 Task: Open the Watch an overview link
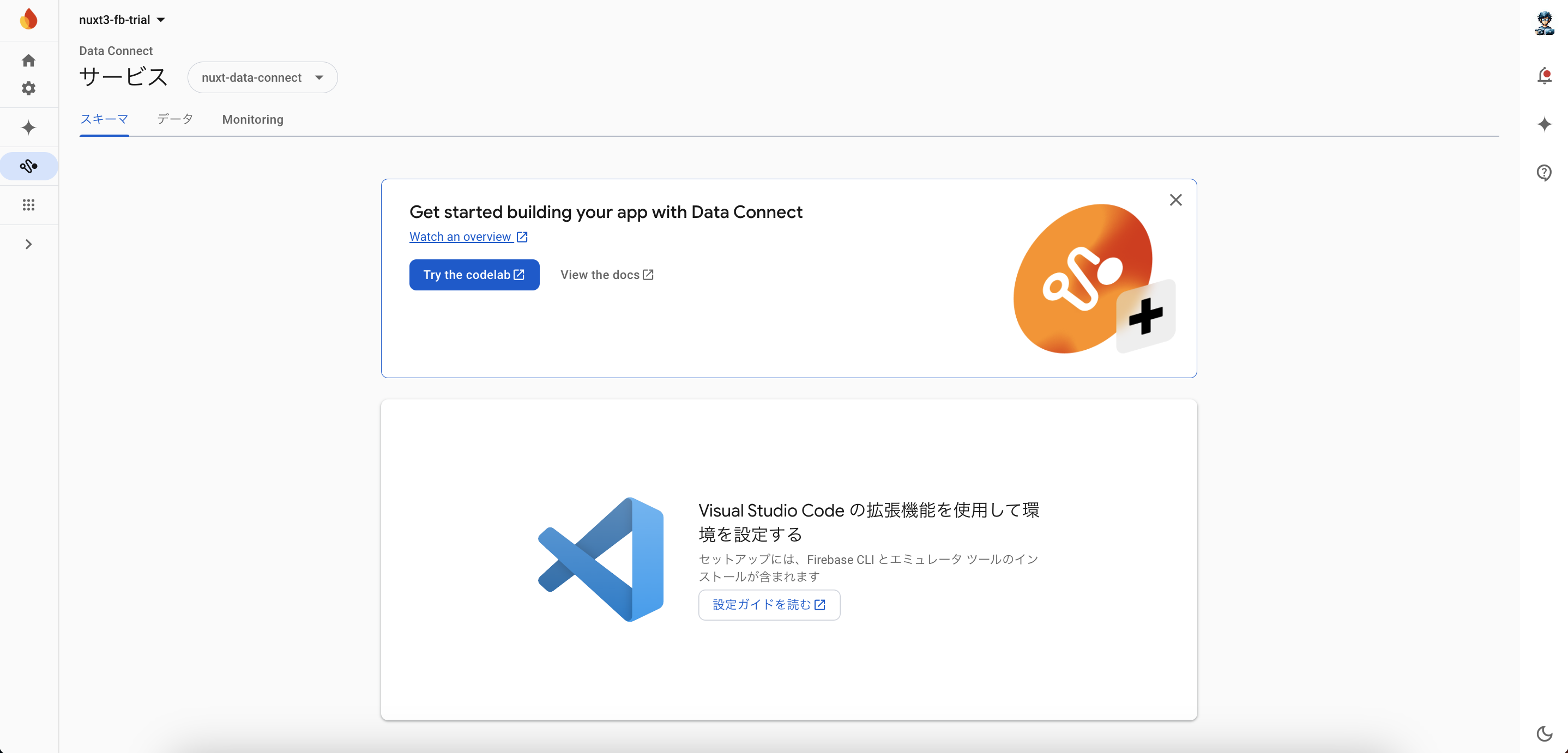(x=468, y=236)
